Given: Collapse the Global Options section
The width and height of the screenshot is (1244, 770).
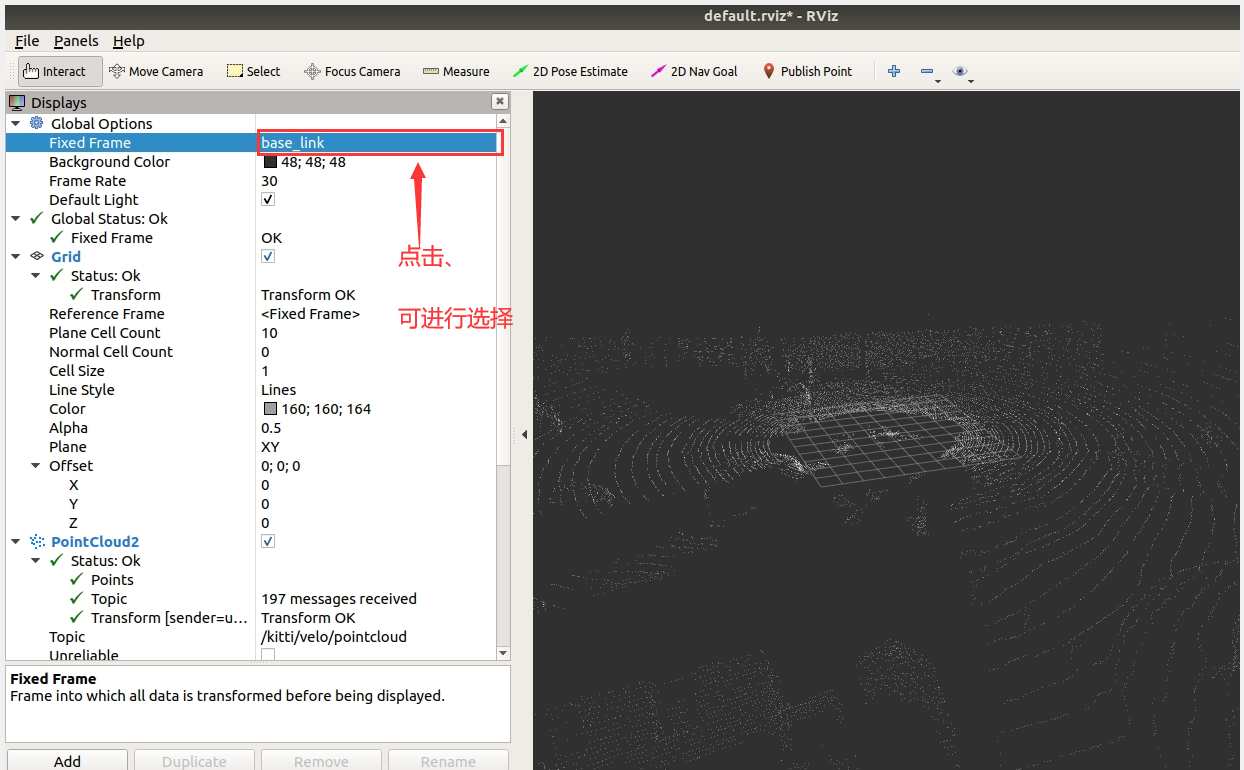Looking at the screenshot, I should click(x=16, y=123).
